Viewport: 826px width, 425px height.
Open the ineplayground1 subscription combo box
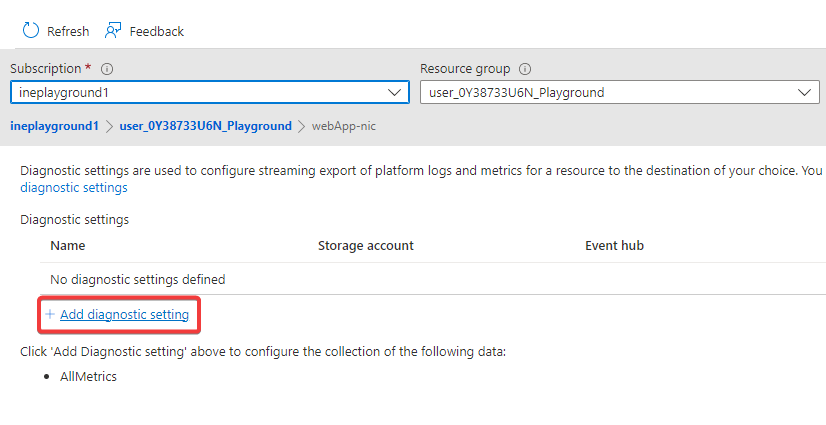200,93
